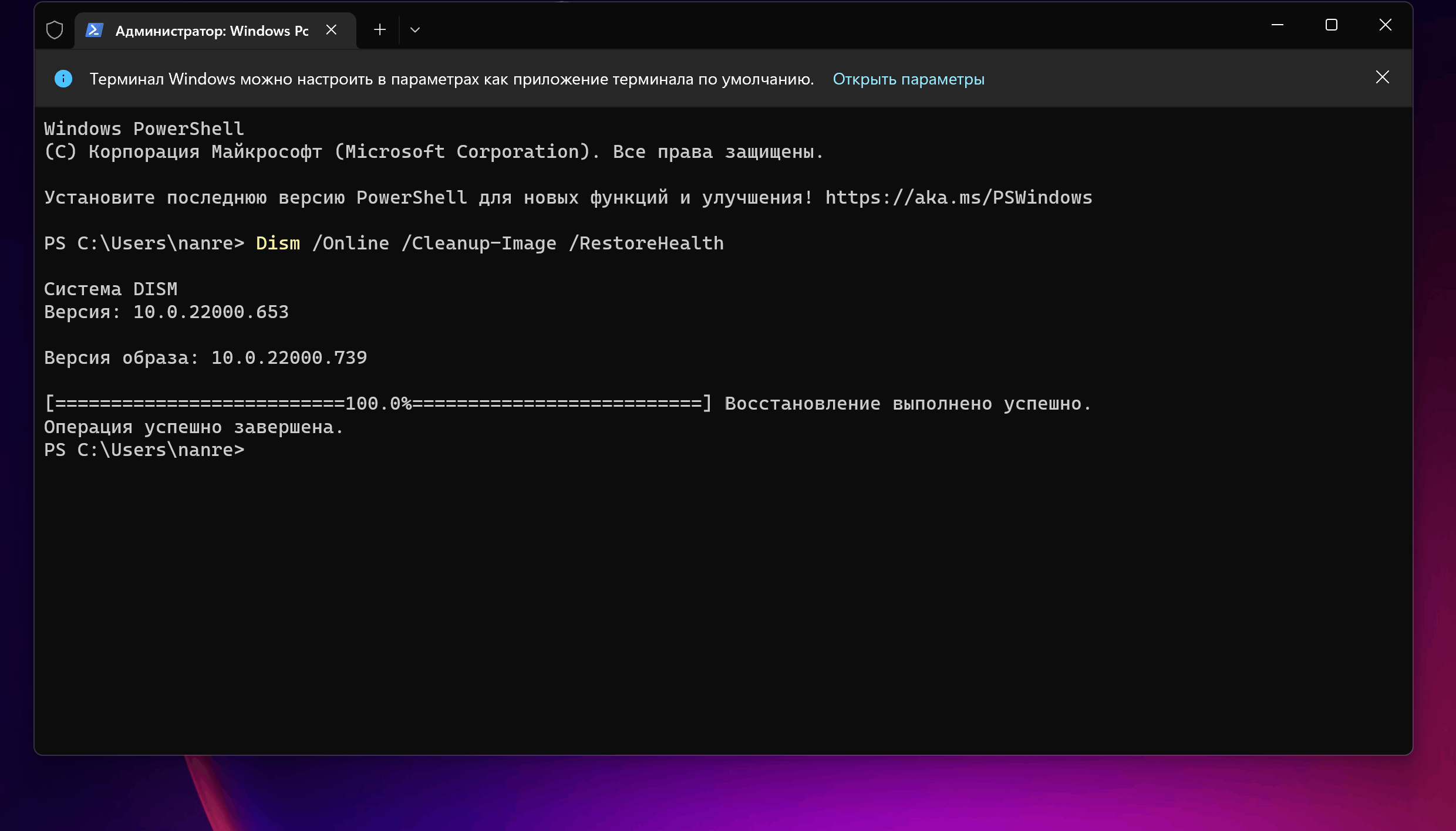Maximize the Windows Terminal window
This screenshot has height=831, width=1456.
[x=1332, y=25]
